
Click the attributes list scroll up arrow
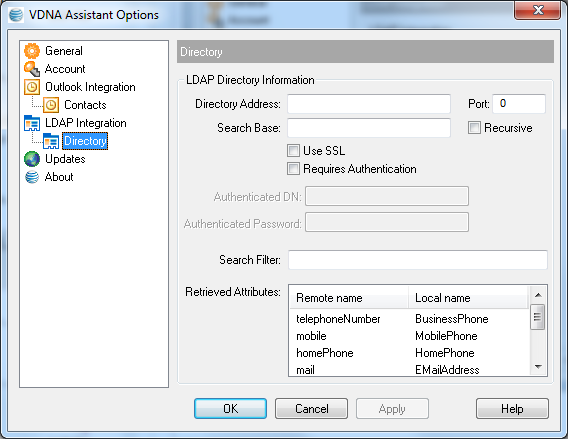[x=538, y=295]
